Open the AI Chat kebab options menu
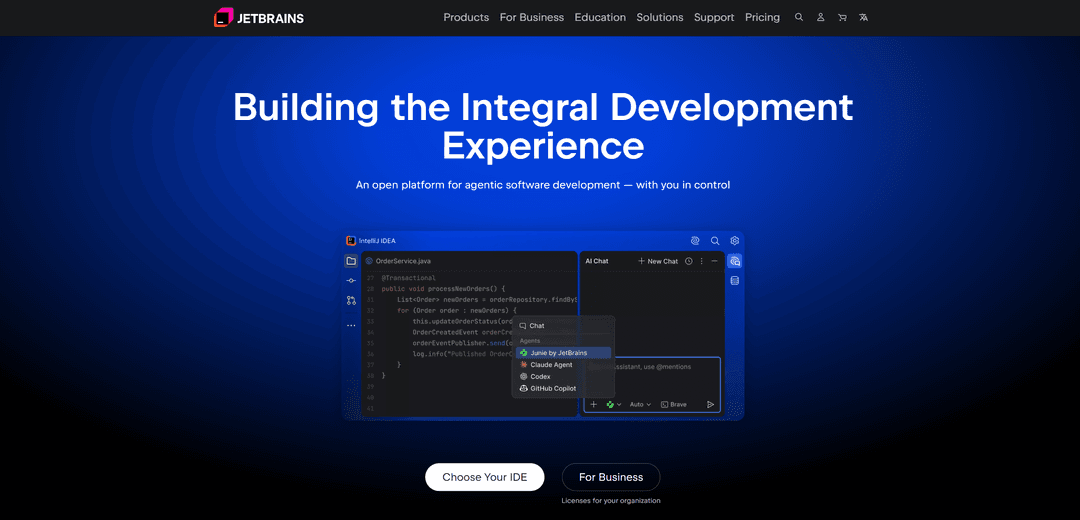1080x520 pixels. click(x=702, y=261)
